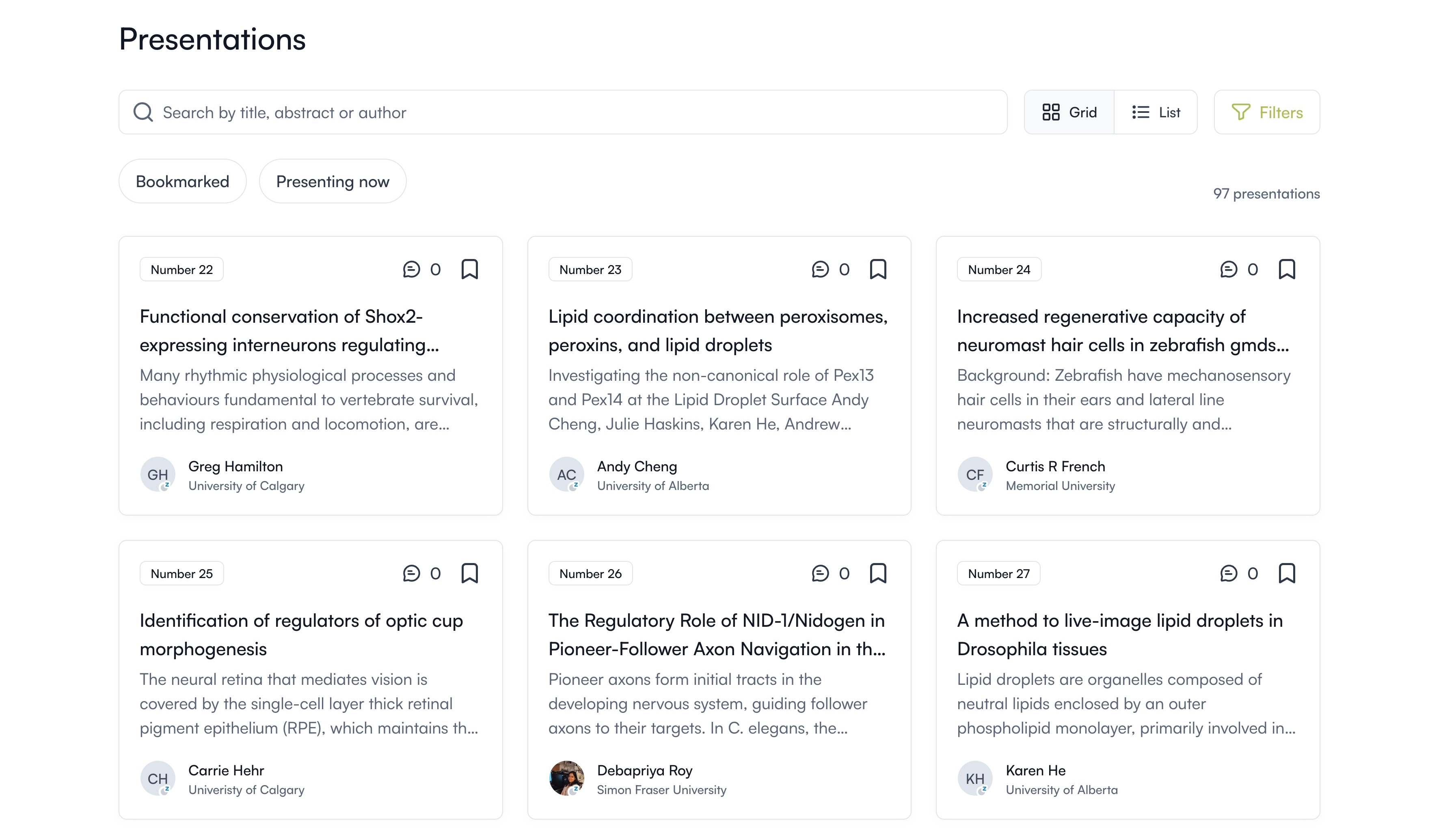Open the live-image lipid droplets presentation
The height and width of the screenshot is (833, 1456).
[x=1119, y=634]
